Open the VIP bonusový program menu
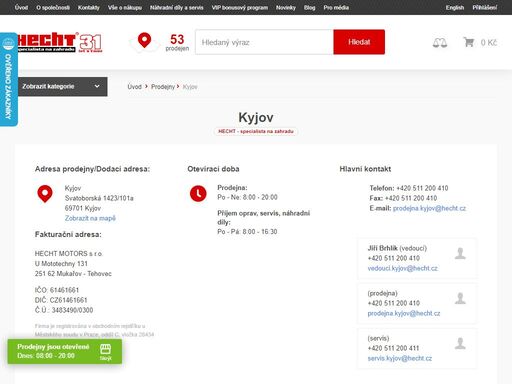This screenshot has height=384, width=512. (240, 7)
